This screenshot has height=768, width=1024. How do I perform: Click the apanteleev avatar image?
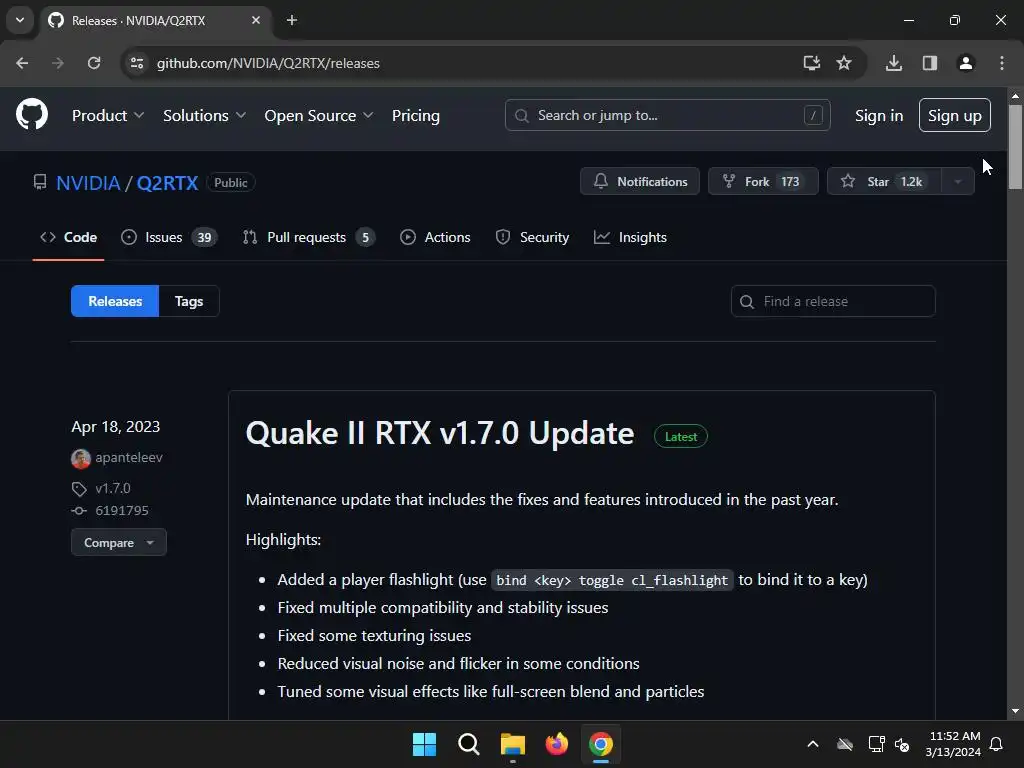[80, 458]
